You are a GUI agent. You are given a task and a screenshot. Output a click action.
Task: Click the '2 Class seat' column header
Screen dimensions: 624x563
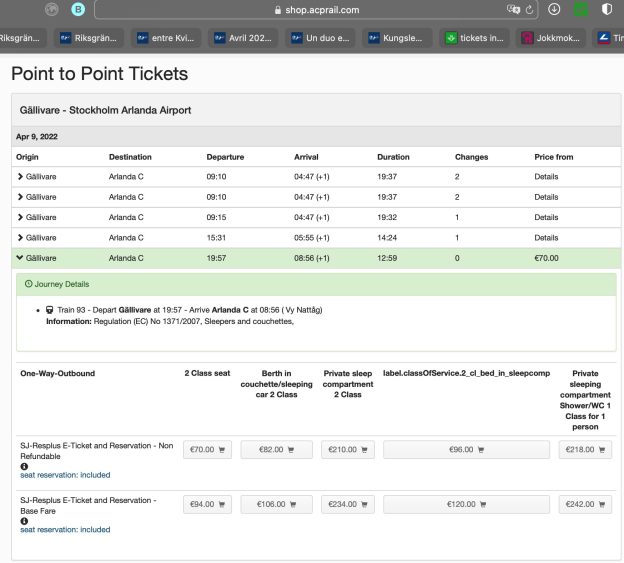click(207, 373)
